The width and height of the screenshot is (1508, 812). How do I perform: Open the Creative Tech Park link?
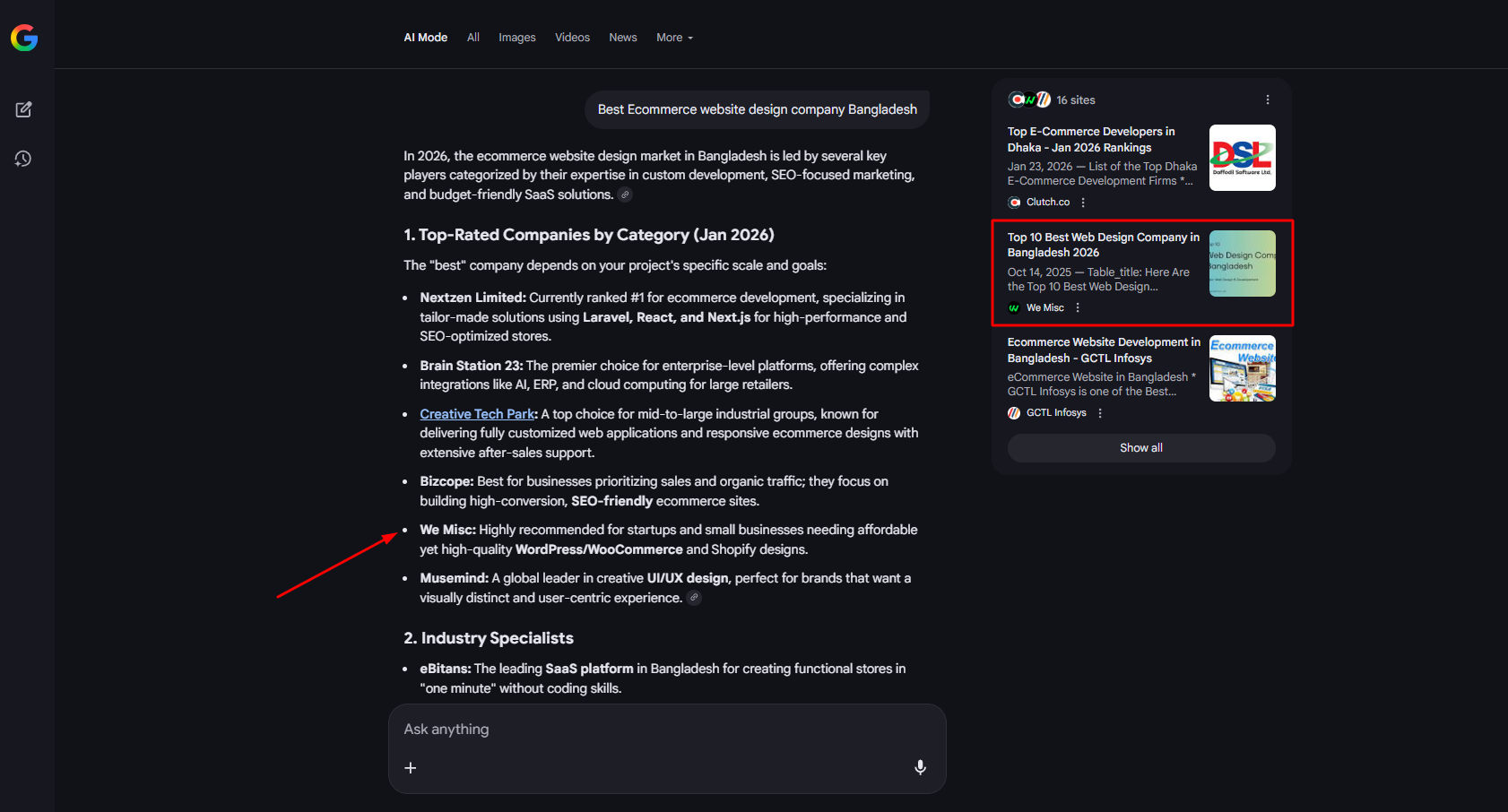[477, 414]
